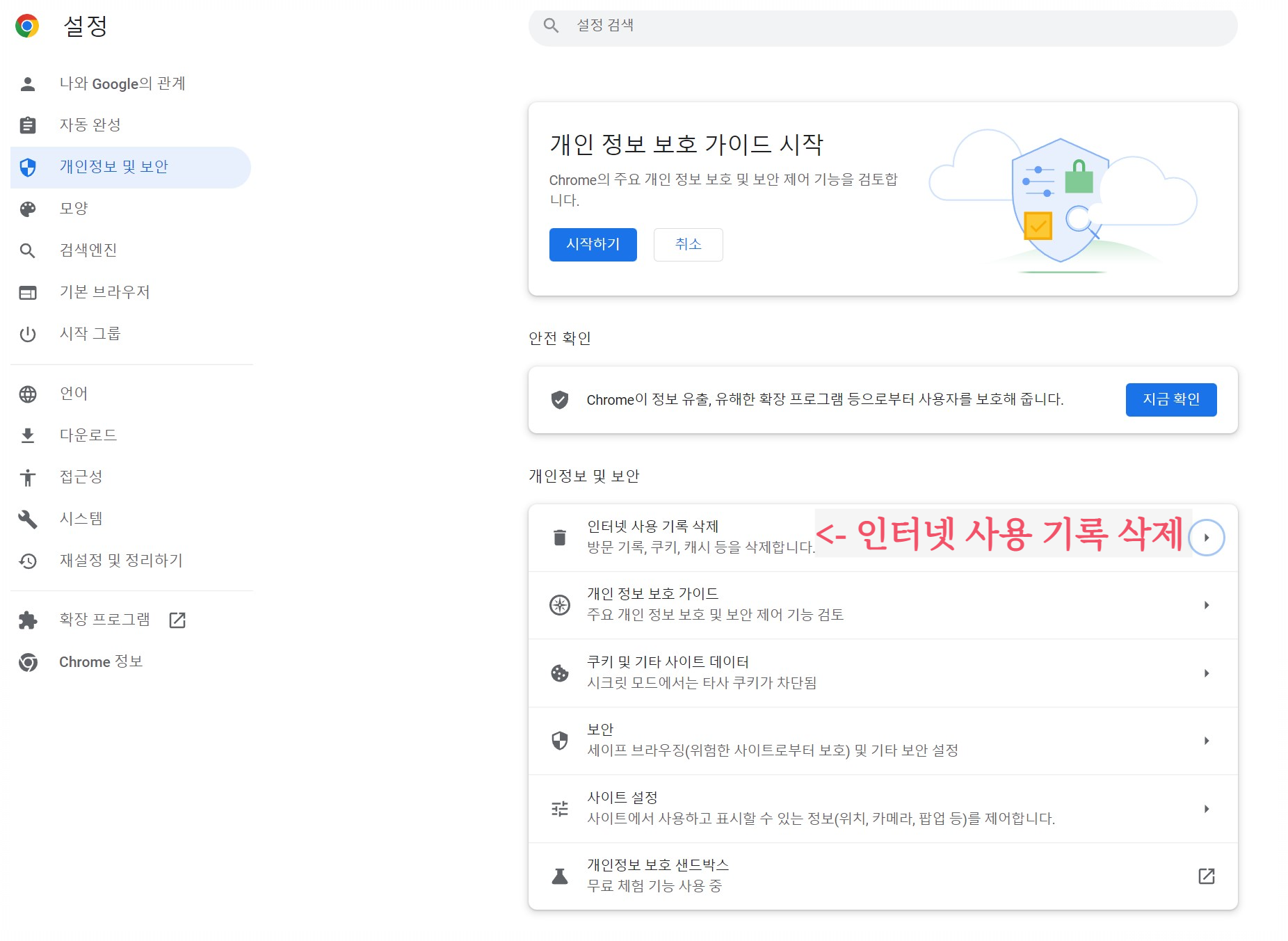Click the 다운로드 sidebar label
The width and height of the screenshot is (1288, 941).
[88, 435]
